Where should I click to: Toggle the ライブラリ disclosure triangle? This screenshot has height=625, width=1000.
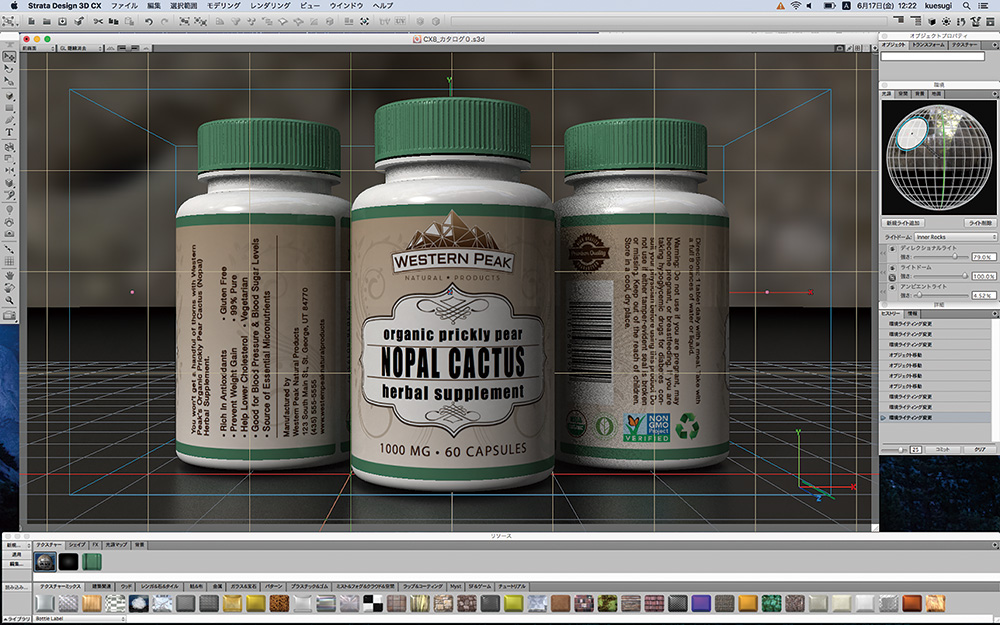[3, 619]
